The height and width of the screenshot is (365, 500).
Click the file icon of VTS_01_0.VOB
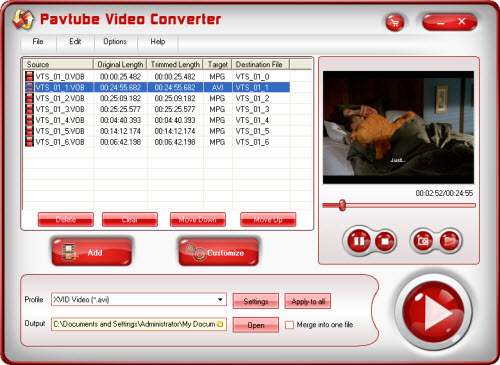pyautogui.click(x=30, y=76)
